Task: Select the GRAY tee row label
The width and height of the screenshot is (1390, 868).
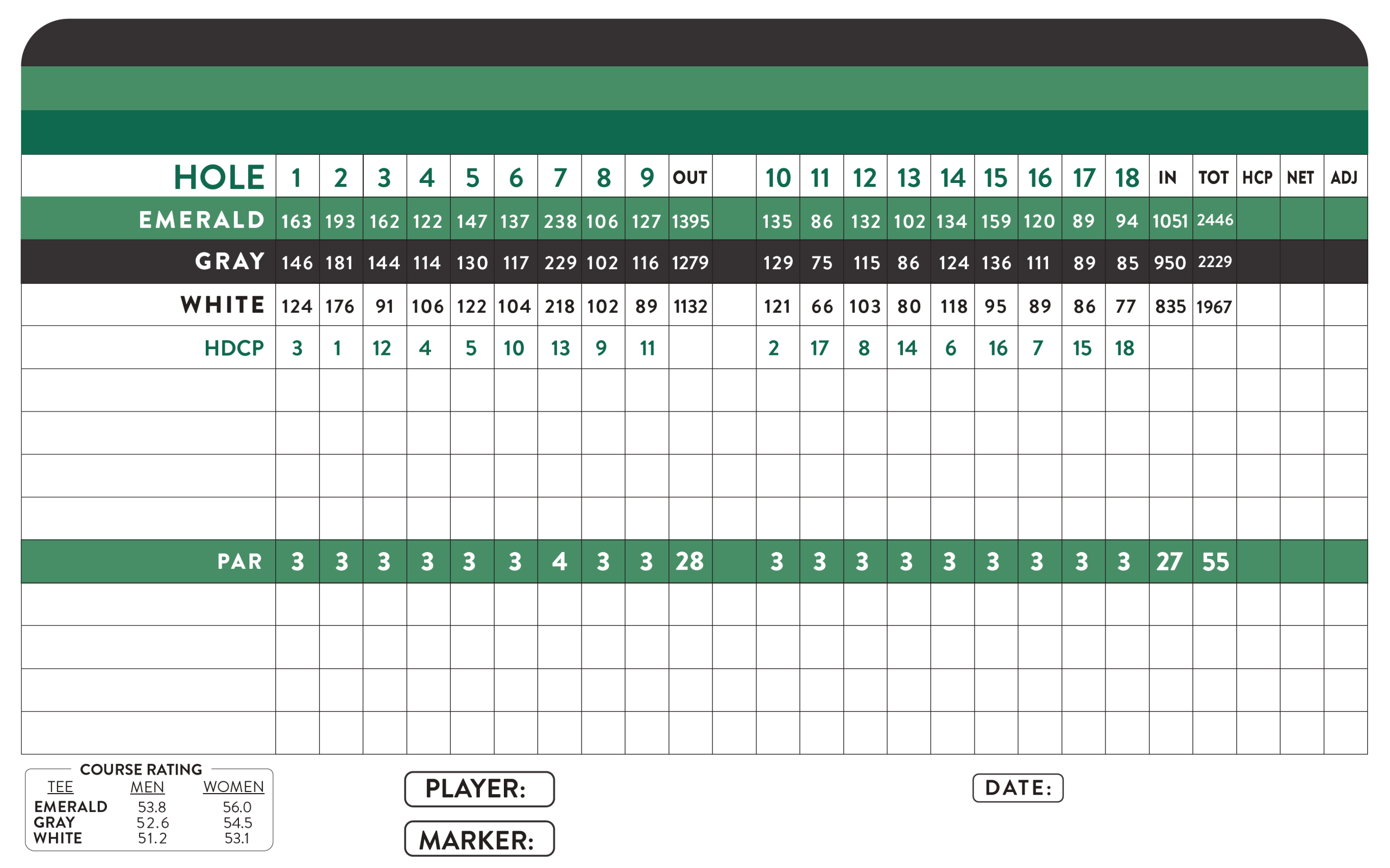Action: tap(230, 262)
